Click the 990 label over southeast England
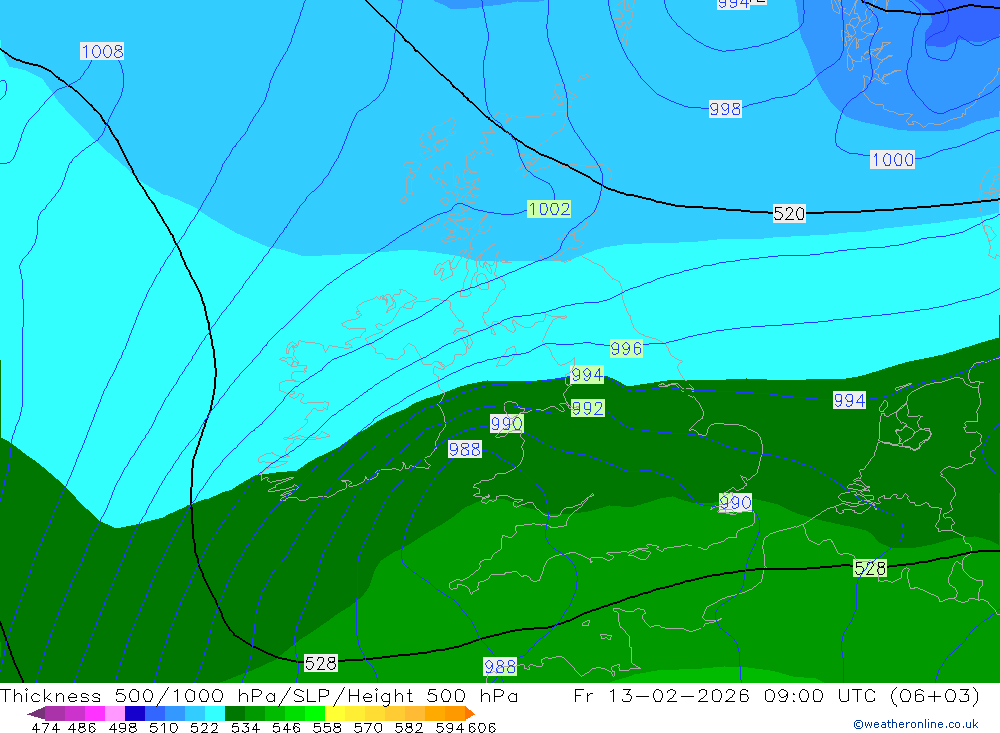1000x733 pixels. pos(735,503)
